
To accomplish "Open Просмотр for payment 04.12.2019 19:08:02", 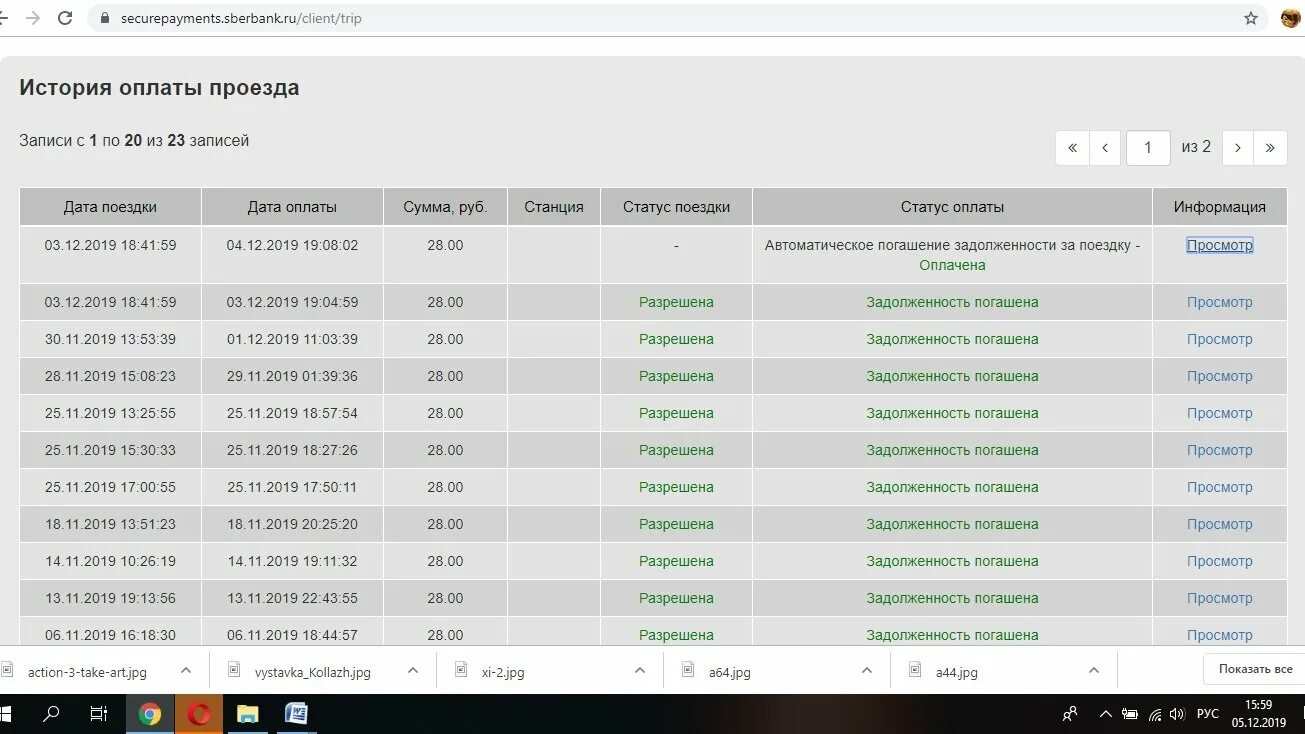I will pyautogui.click(x=1219, y=245).
